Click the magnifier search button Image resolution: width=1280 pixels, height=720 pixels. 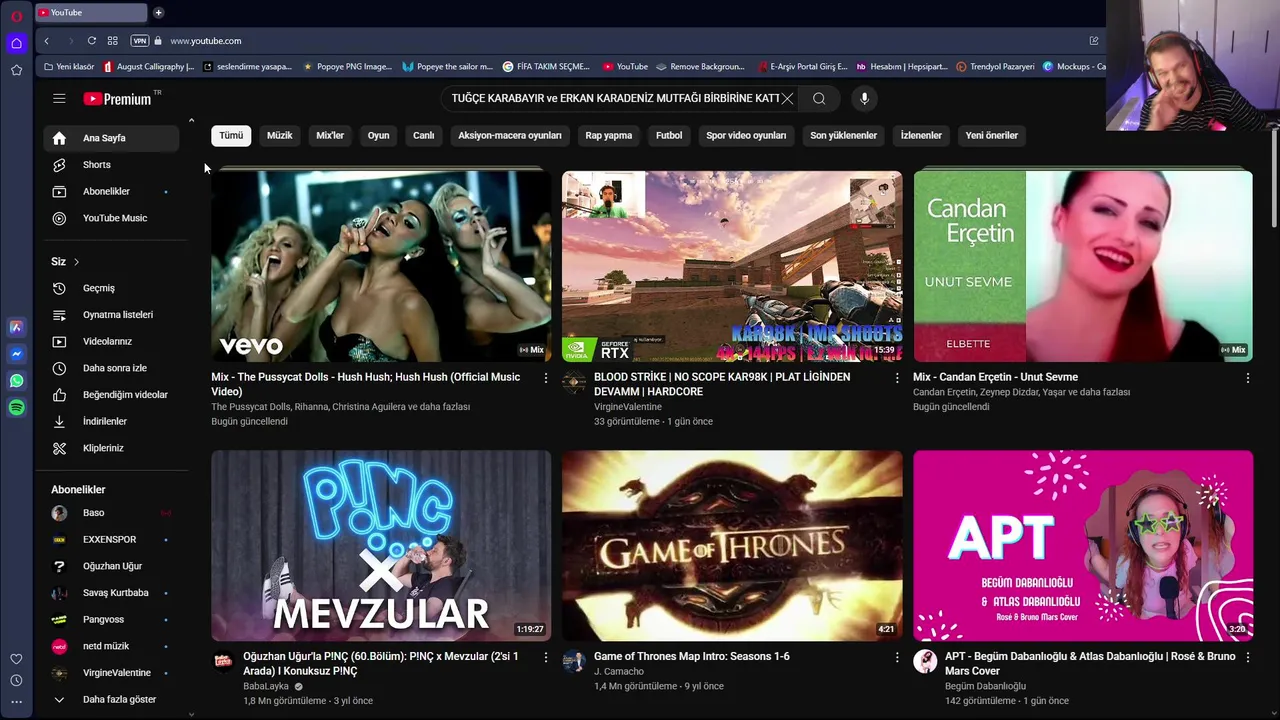[819, 98]
